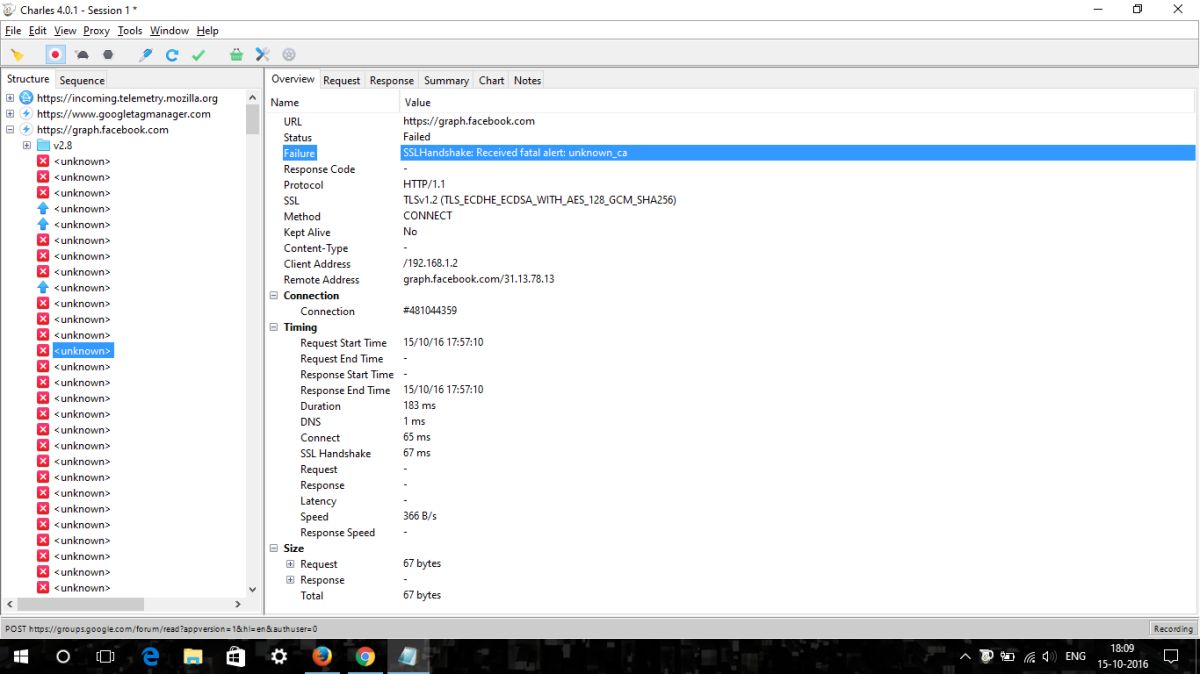Select the Overview tab
The height and width of the screenshot is (674, 1200).
293,79
